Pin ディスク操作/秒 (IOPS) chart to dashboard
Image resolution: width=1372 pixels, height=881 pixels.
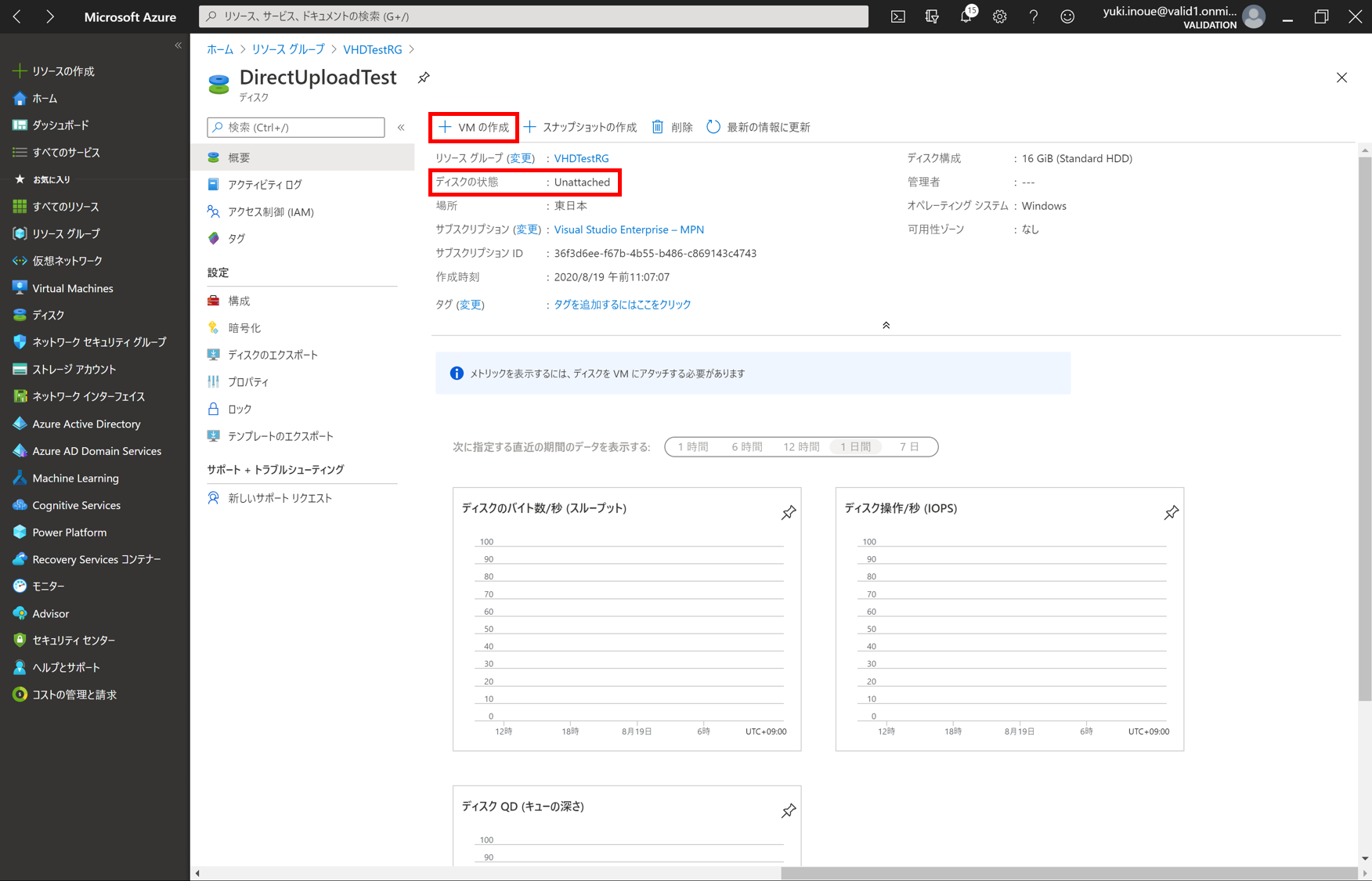coord(1172,513)
